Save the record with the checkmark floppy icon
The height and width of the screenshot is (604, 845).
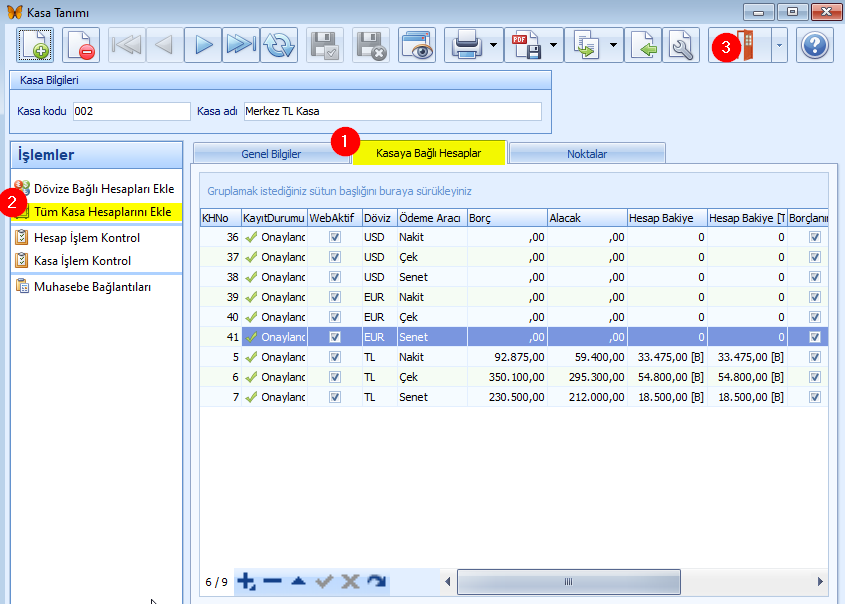[325, 45]
